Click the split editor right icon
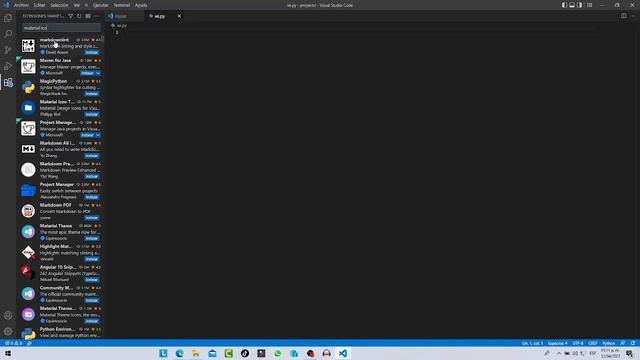The width and height of the screenshot is (640, 360). point(623,16)
